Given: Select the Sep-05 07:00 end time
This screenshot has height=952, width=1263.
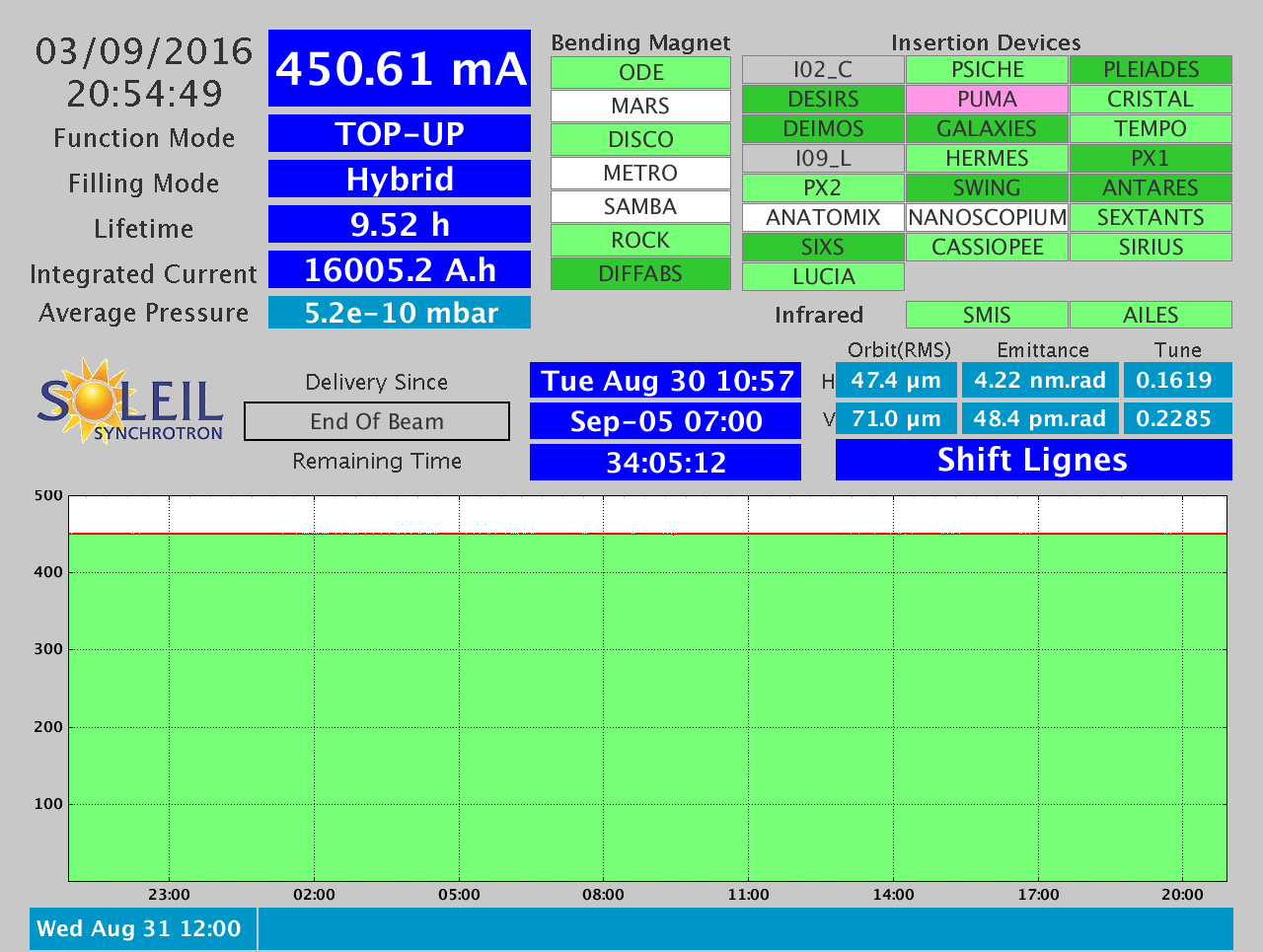Looking at the screenshot, I should pos(666,421).
